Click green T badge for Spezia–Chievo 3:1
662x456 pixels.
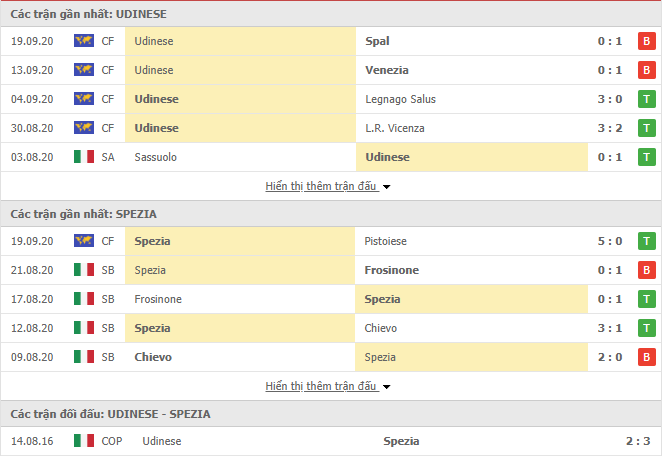point(646,328)
